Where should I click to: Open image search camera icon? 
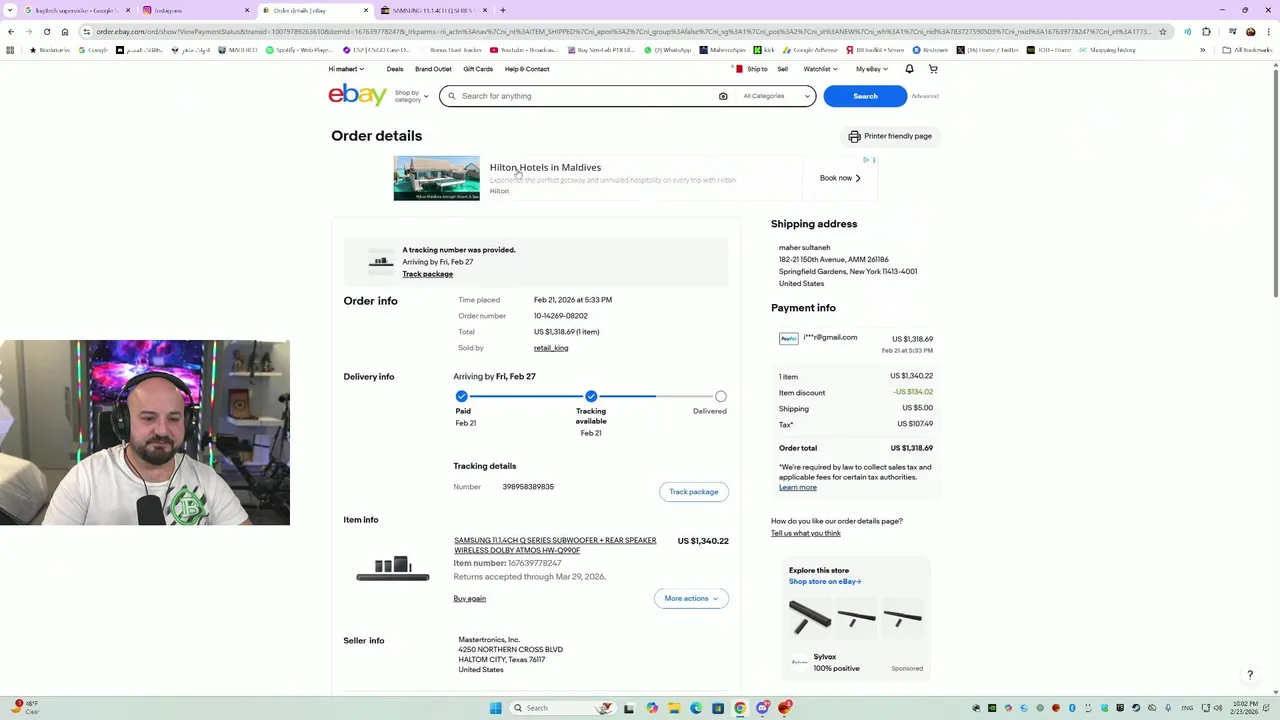point(723,96)
